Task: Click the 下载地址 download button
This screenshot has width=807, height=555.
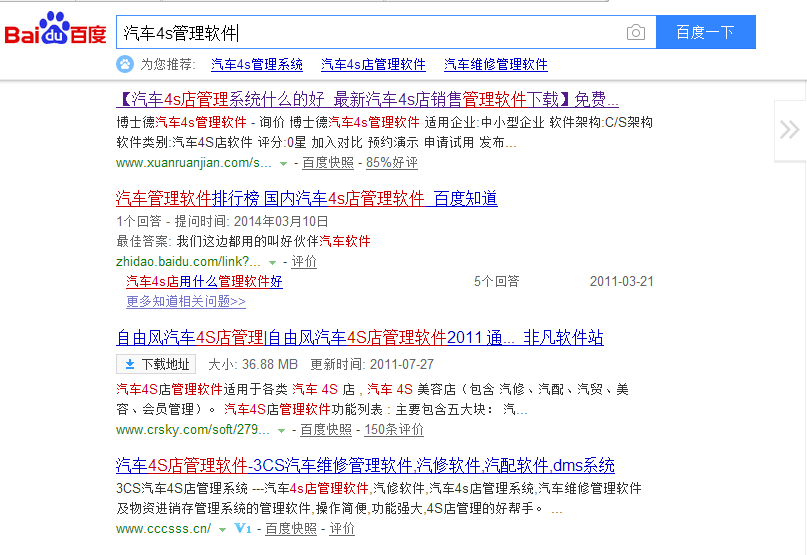Action: tap(156, 365)
